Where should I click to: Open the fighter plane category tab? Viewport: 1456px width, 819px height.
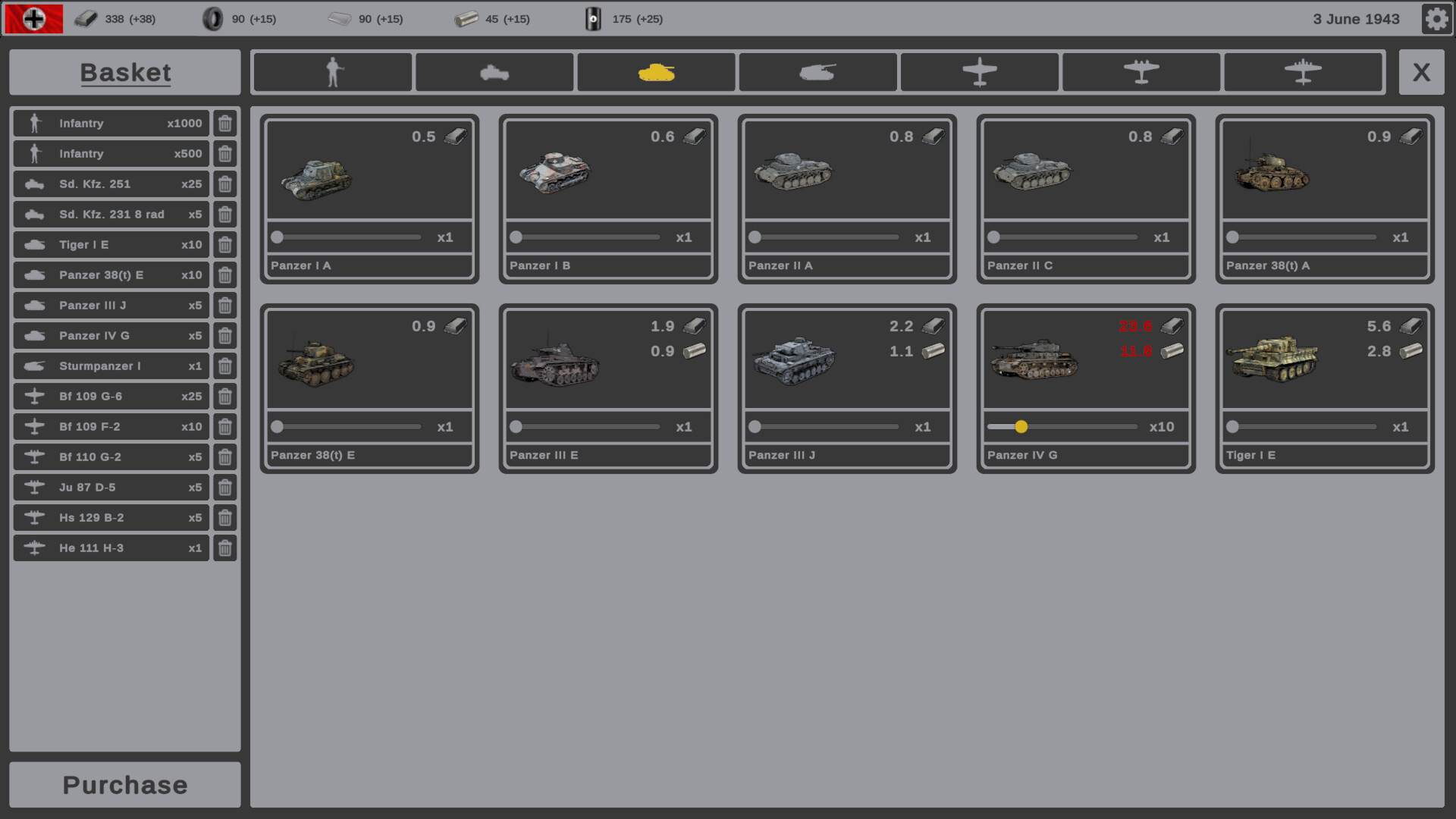[x=979, y=73]
